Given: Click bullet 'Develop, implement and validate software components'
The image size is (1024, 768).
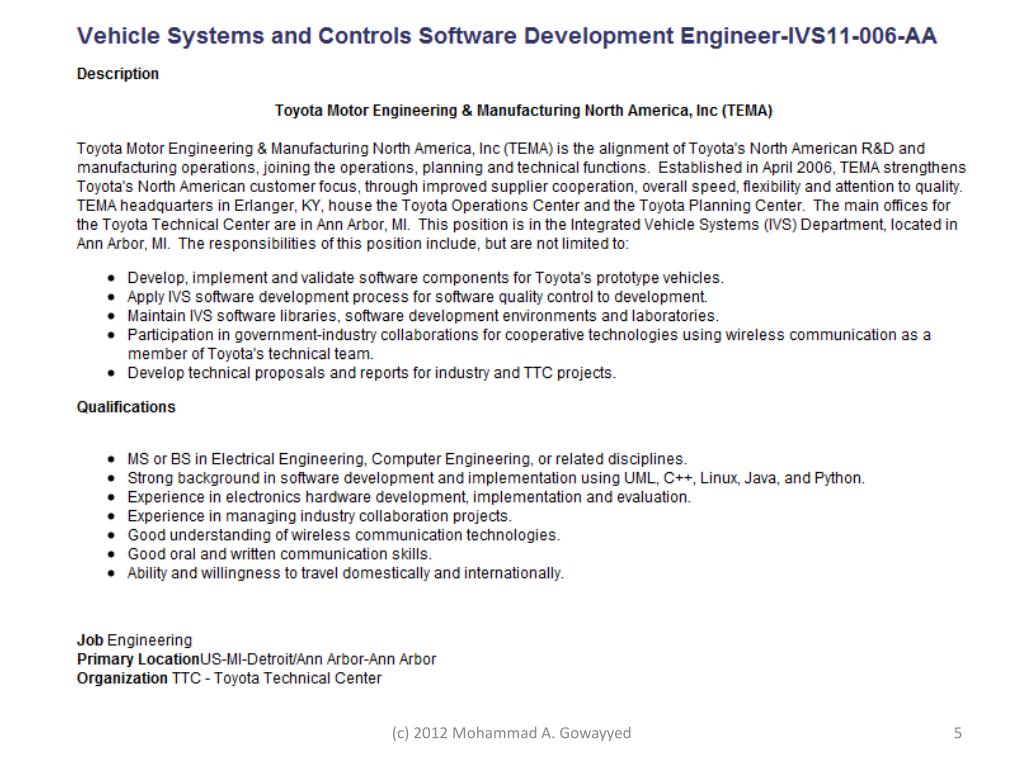Looking at the screenshot, I should (425, 278).
